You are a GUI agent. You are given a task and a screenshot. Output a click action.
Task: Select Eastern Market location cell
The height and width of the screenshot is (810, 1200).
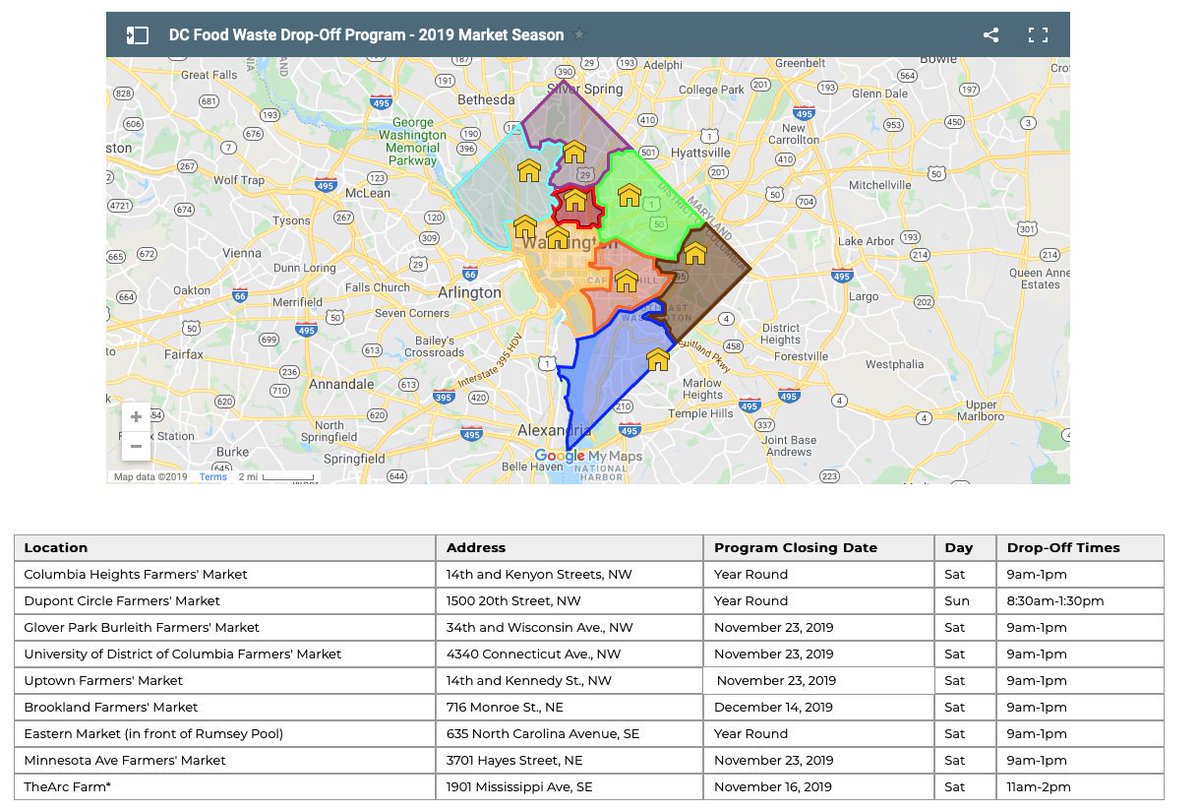(226, 734)
